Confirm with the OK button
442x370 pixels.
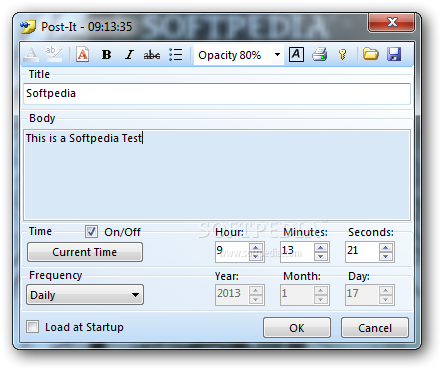(297, 328)
